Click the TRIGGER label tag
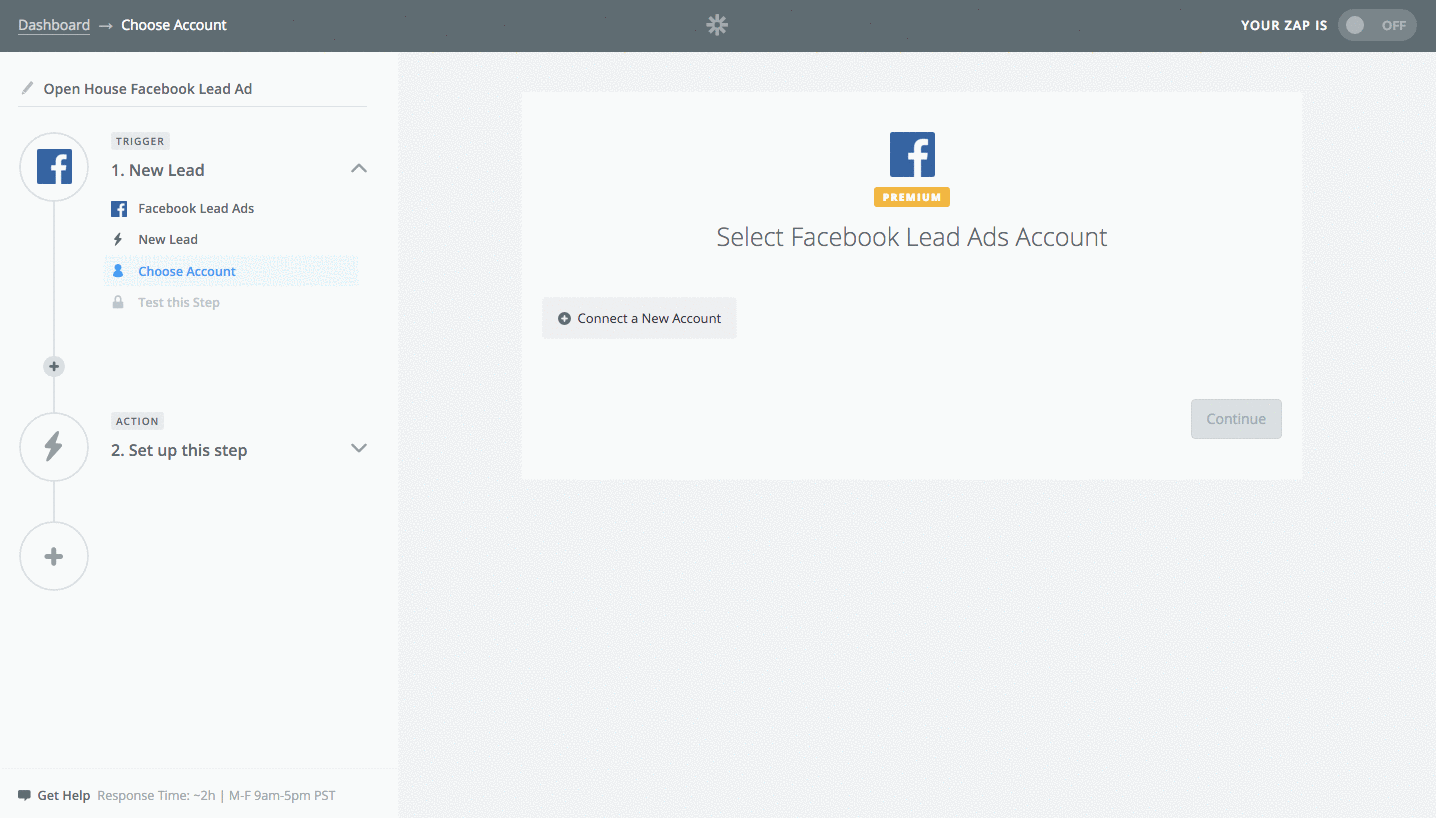Screen dimensions: 1436x818 coord(140,141)
